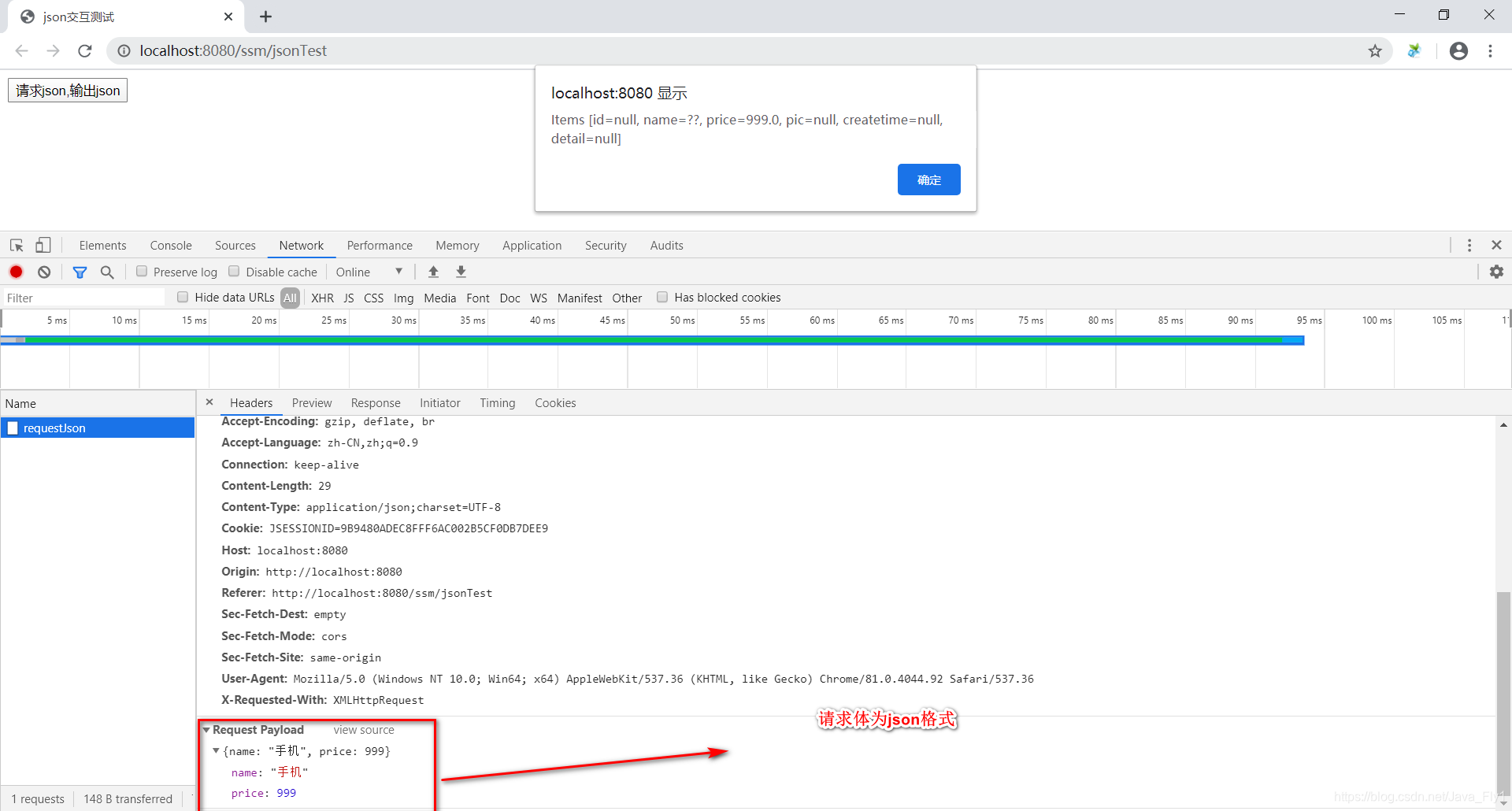Image resolution: width=1512 pixels, height=811 pixels.
Task: Open the Application tab
Action: pyautogui.click(x=532, y=246)
